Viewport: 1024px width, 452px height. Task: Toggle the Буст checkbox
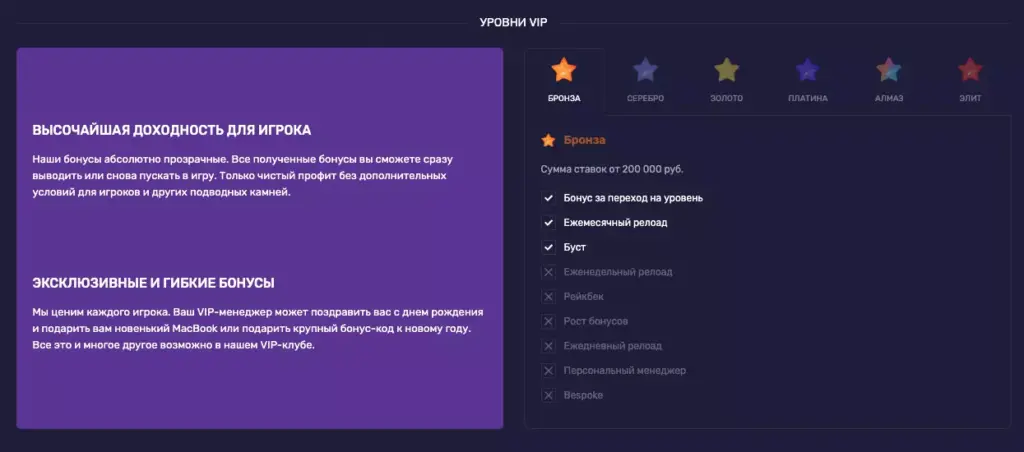(x=548, y=247)
